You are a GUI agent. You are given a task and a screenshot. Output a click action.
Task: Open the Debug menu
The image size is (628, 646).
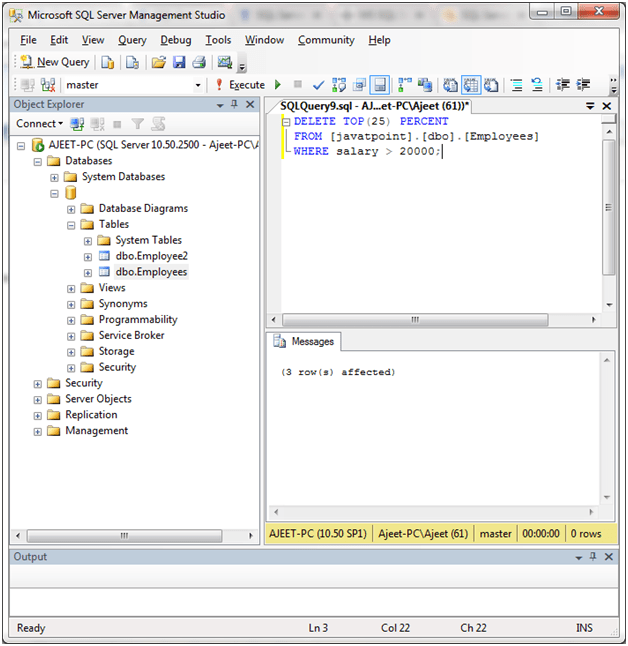pos(176,40)
